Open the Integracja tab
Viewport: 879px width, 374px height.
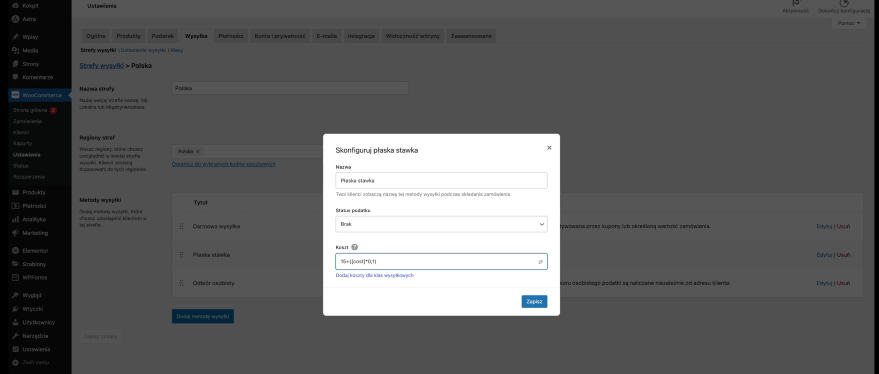pyautogui.click(x=361, y=36)
